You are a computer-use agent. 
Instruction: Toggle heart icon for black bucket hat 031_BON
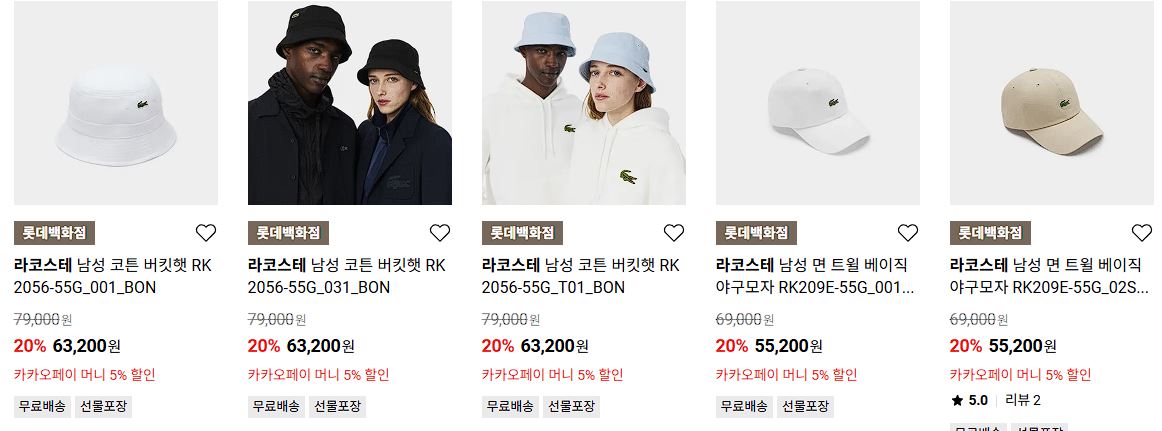[440, 233]
